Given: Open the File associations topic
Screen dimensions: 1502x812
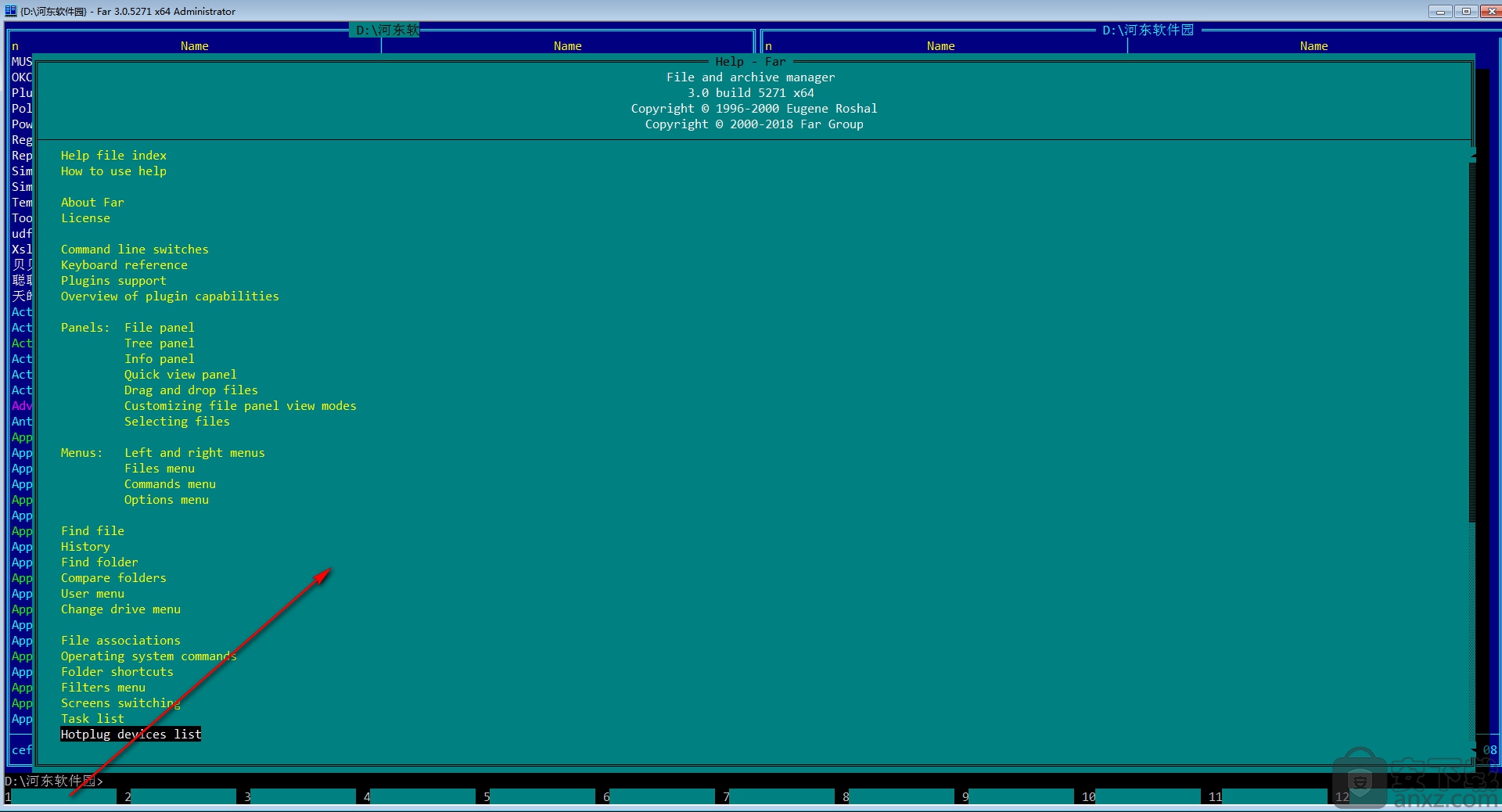Looking at the screenshot, I should pyautogui.click(x=120, y=641).
